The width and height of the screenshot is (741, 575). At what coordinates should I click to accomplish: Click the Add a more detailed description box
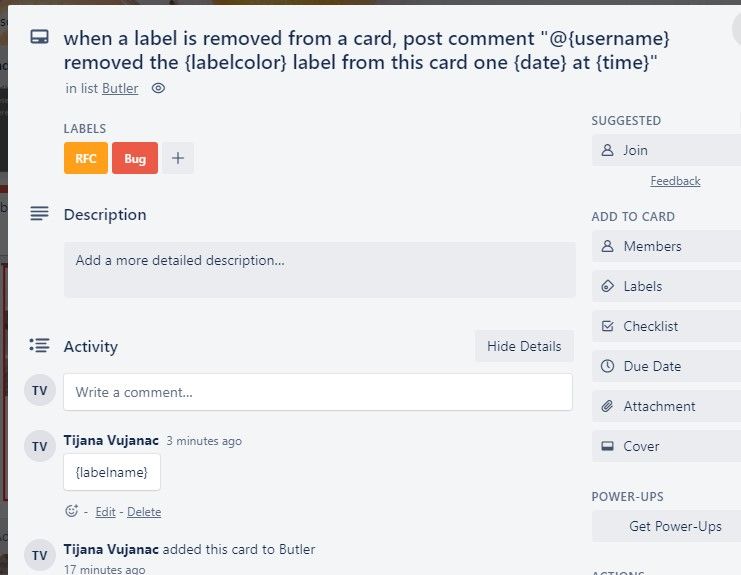click(319, 270)
